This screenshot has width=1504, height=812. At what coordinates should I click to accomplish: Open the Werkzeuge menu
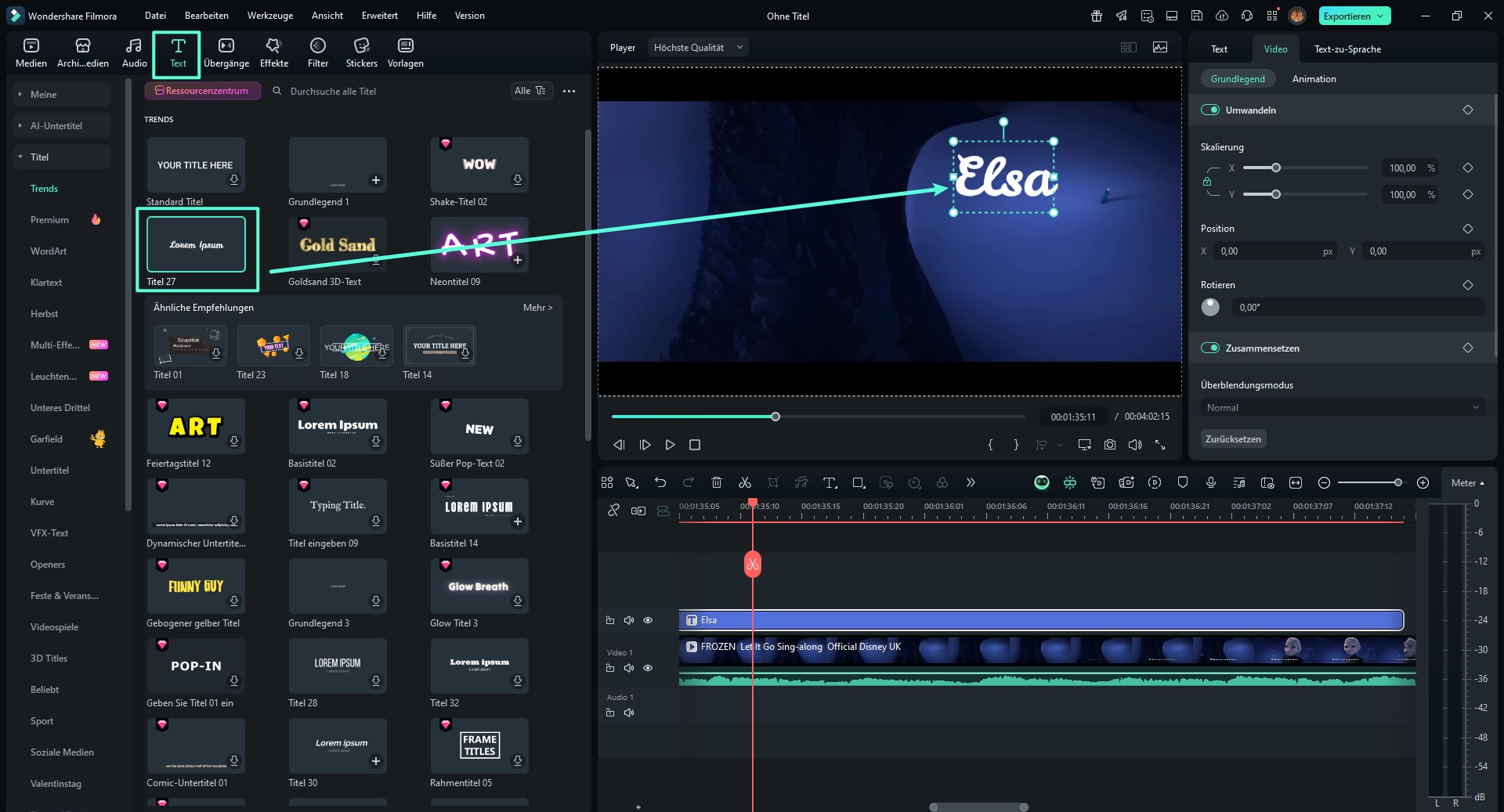270,16
